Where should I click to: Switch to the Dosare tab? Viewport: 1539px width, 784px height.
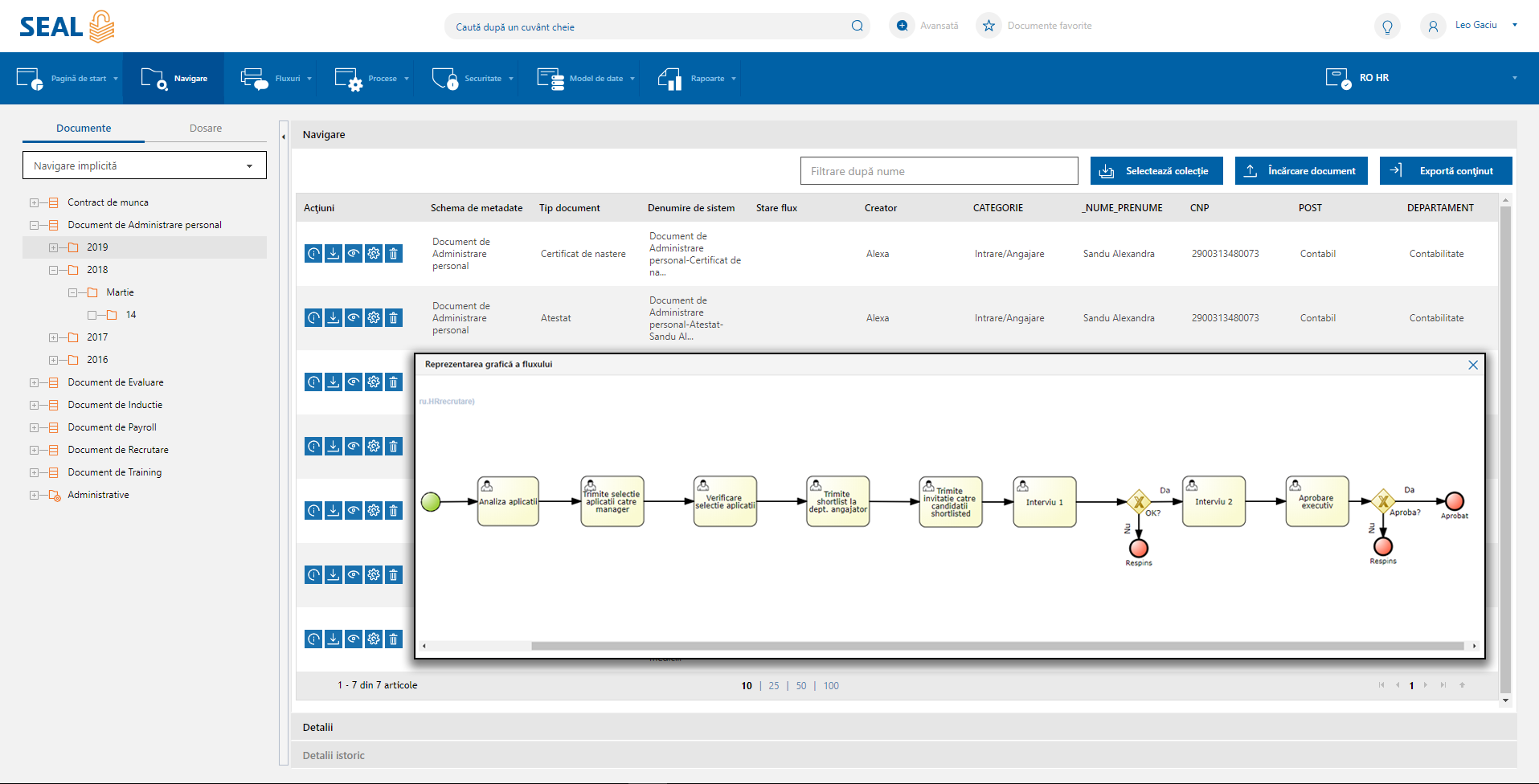(206, 129)
